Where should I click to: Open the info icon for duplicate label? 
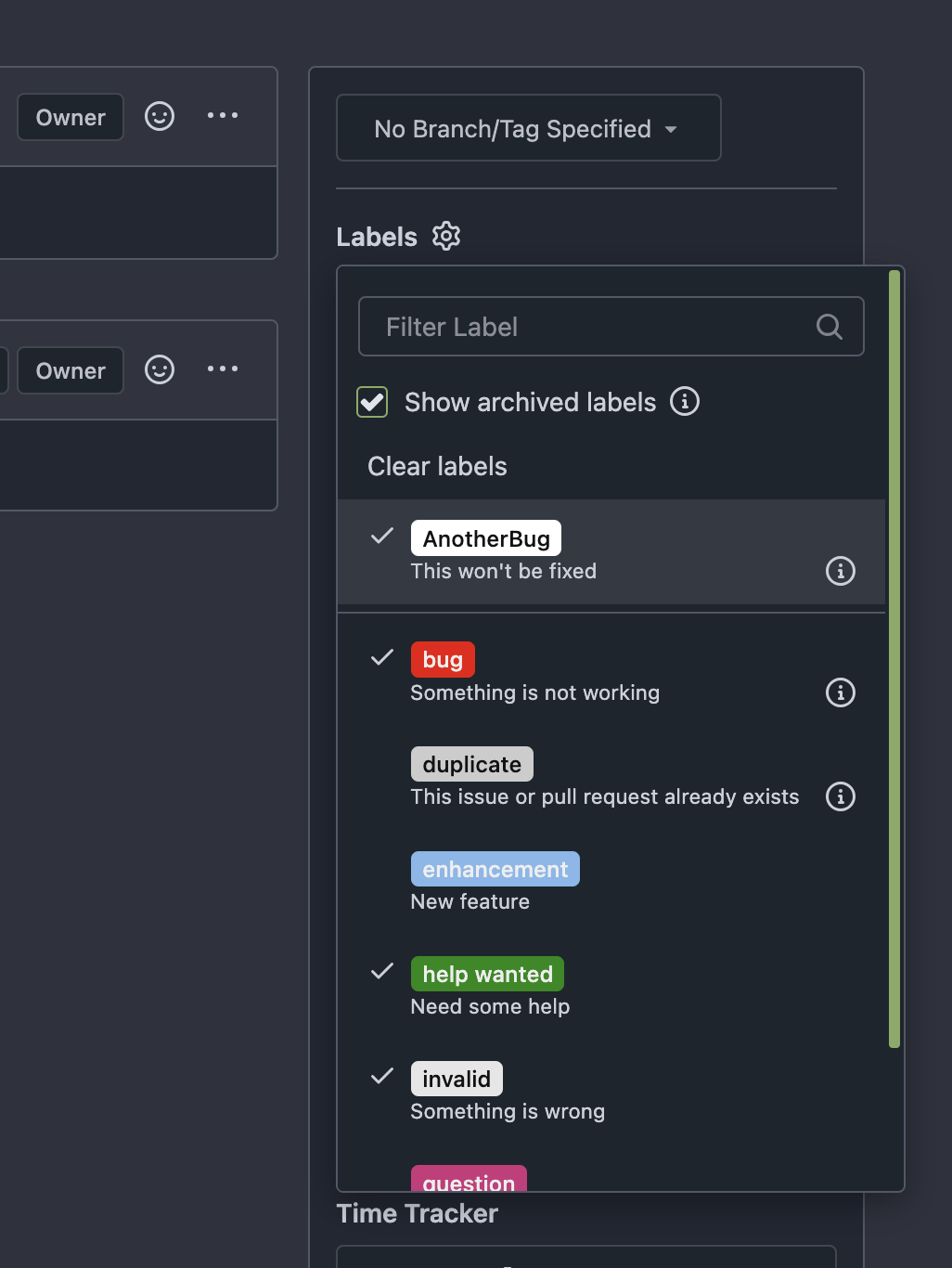[x=841, y=796]
